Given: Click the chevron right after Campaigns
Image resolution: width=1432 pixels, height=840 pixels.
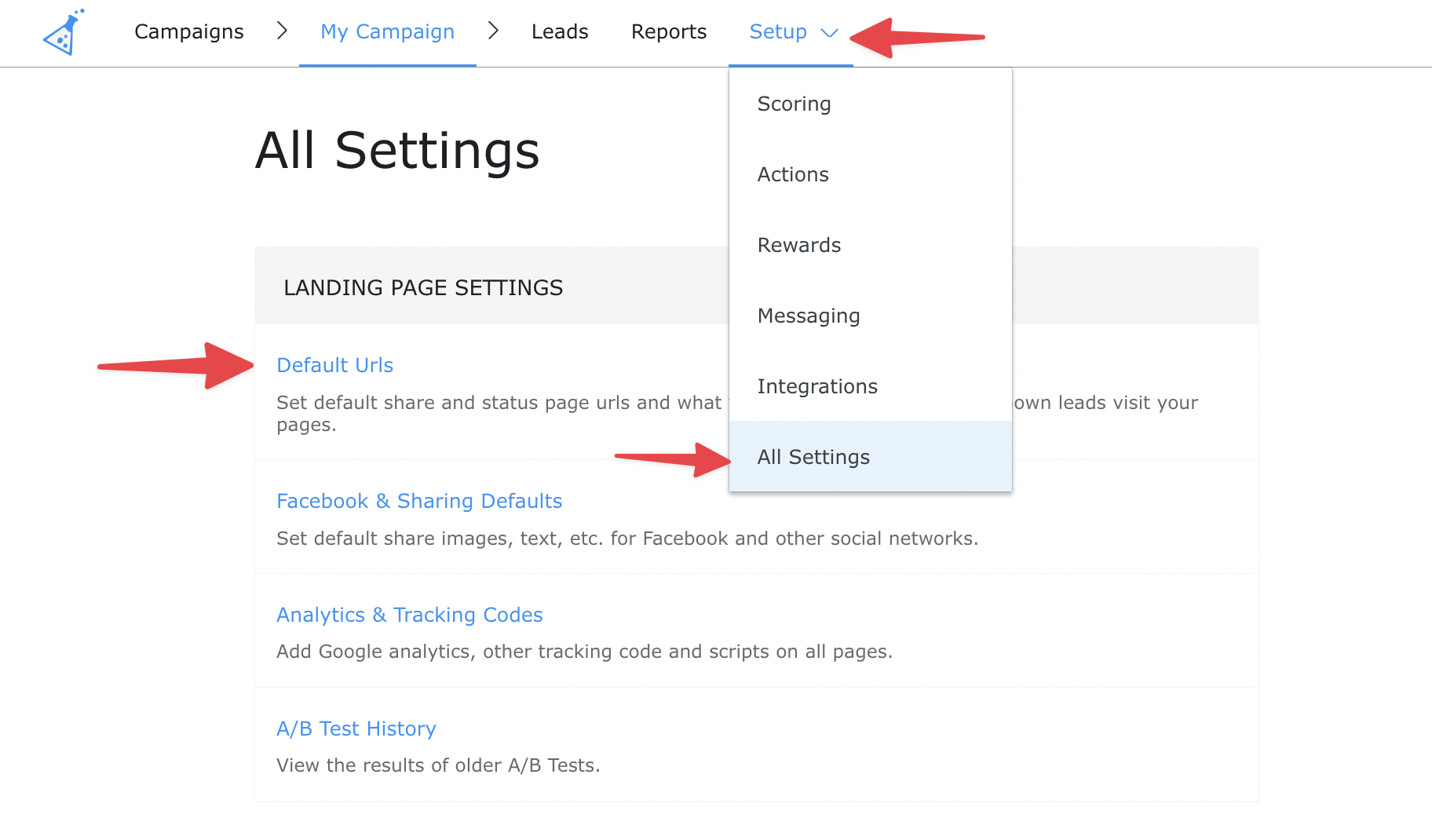Looking at the screenshot, I should point(282,31).
